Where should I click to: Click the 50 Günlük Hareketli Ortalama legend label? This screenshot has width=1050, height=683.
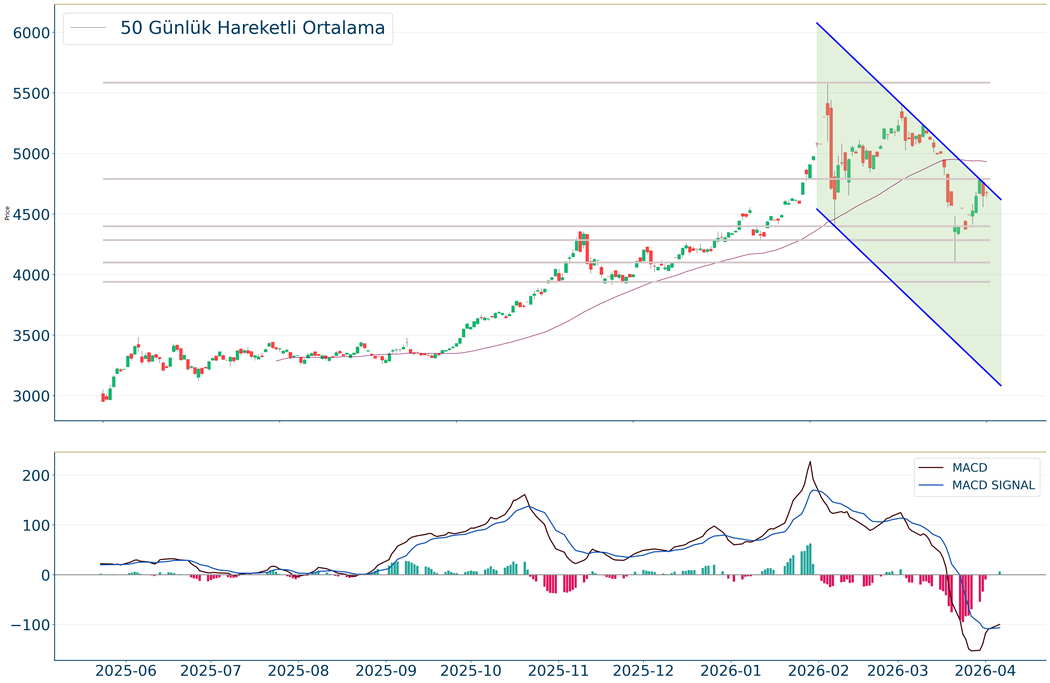pos(252,28)
